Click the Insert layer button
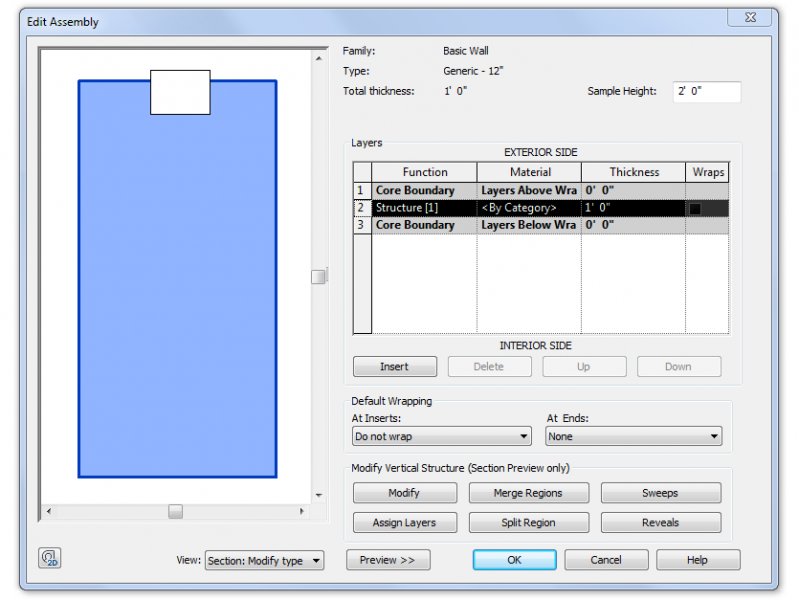The width and height of the screenshot is (799, 600). (x=395, y=367)
